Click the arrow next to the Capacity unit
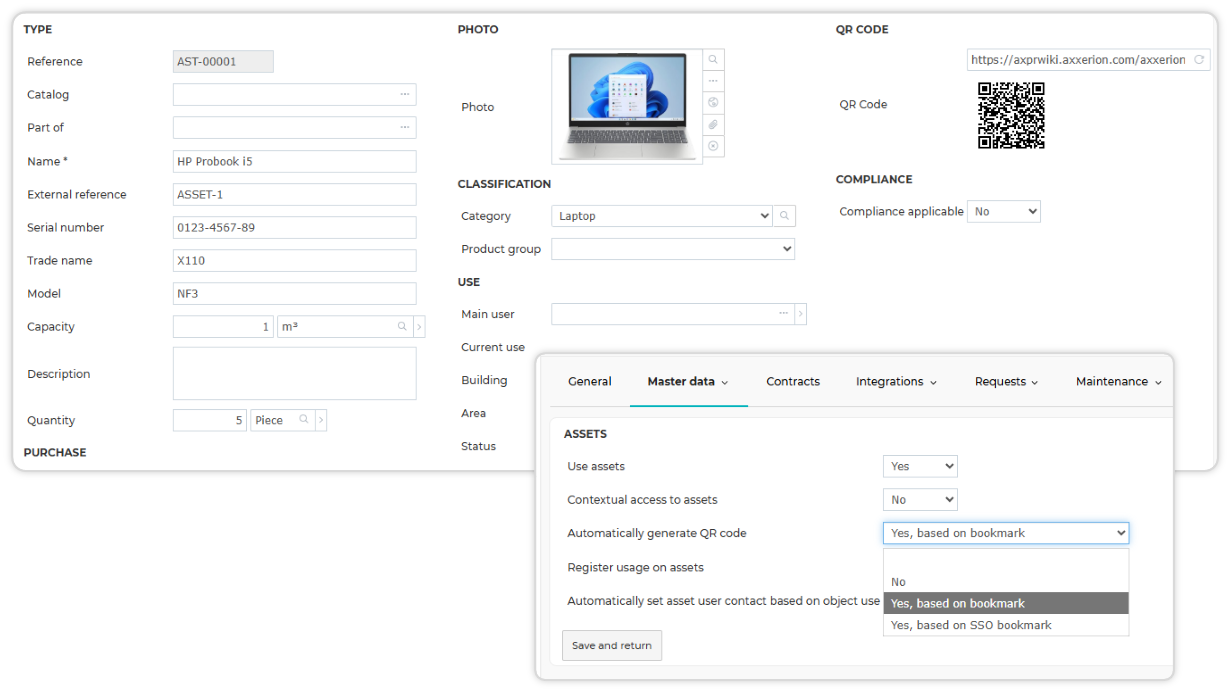The width and height of the screenshot is (1230, 692). click(419, 327)
